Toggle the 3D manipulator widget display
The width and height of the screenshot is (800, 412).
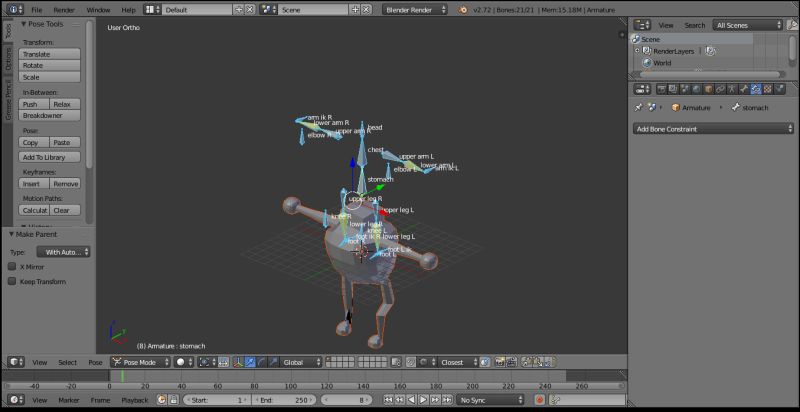(x=239, y=362)
